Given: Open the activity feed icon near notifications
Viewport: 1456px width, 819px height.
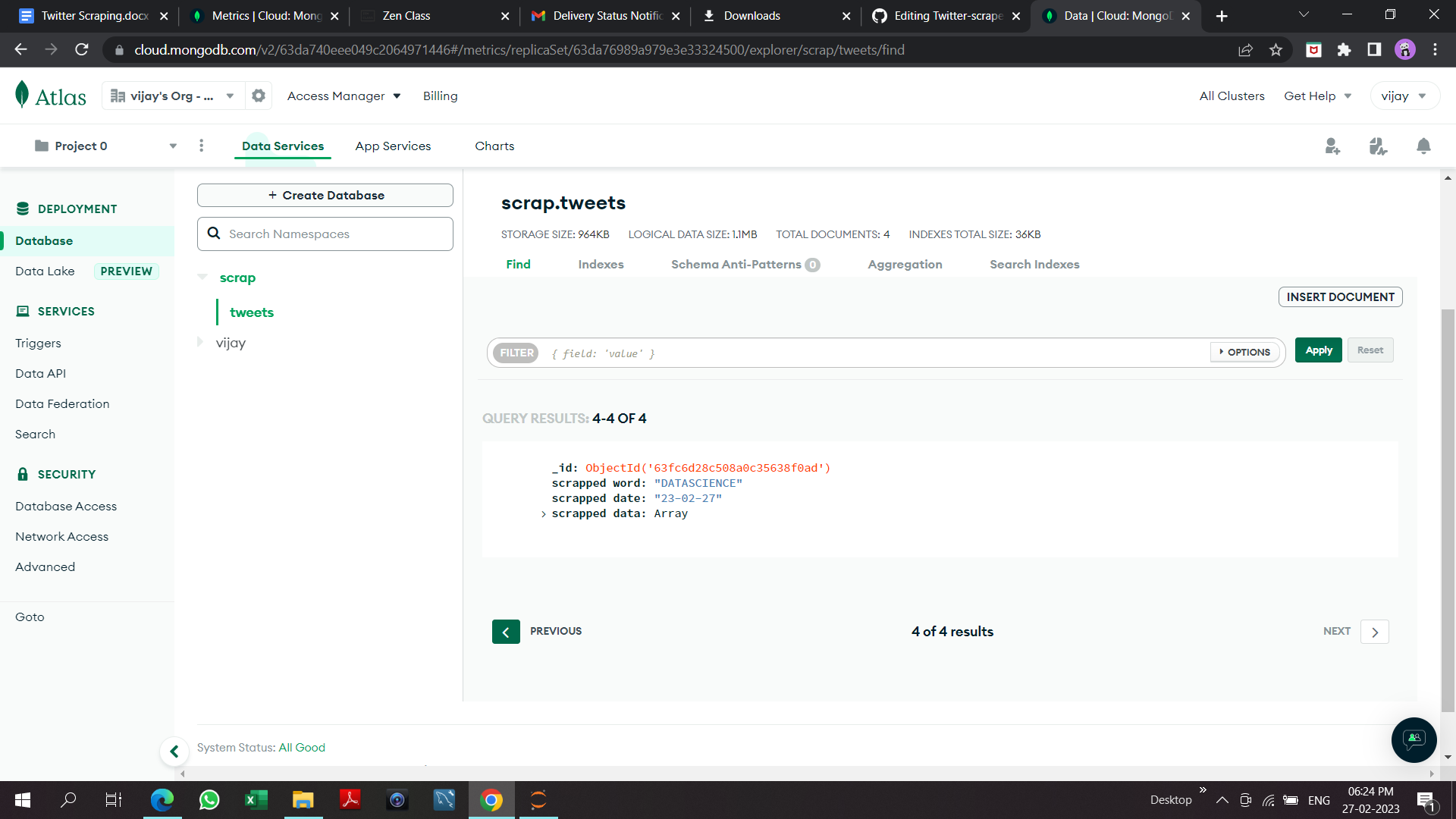Looking at the screenshot, I should click(x=1379, y=146).
